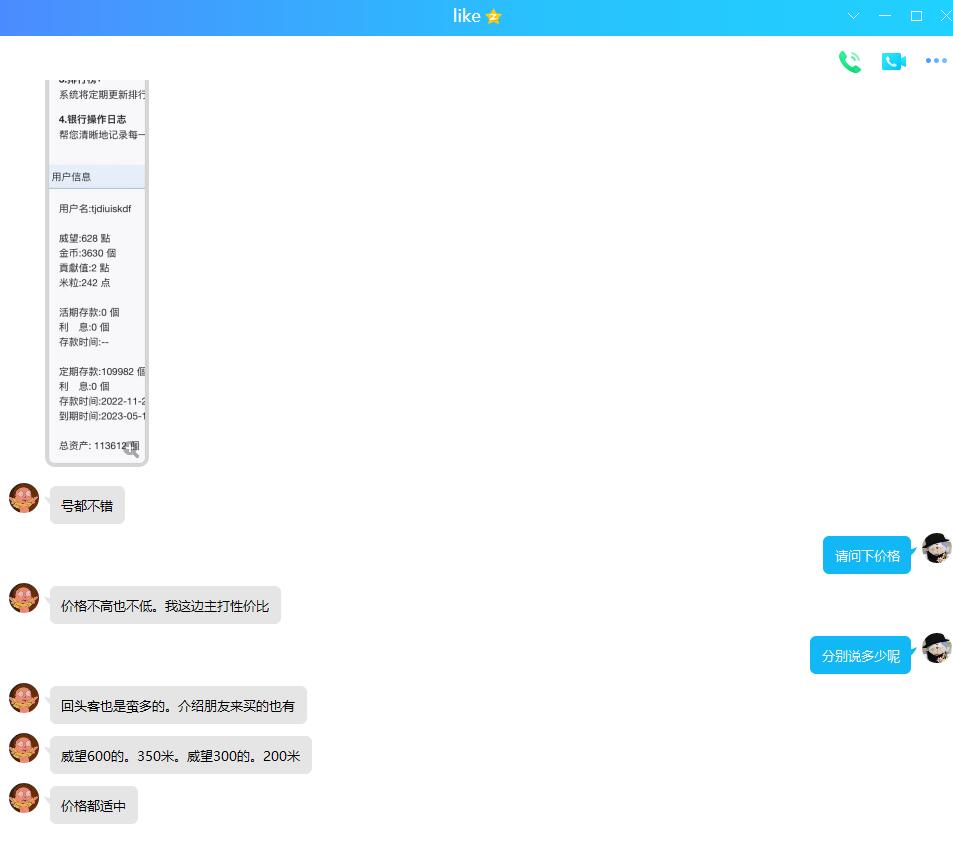Screen dimensions: 953x847
Task: Click message about "主打性价比"
Action: (x=165, y=606)
